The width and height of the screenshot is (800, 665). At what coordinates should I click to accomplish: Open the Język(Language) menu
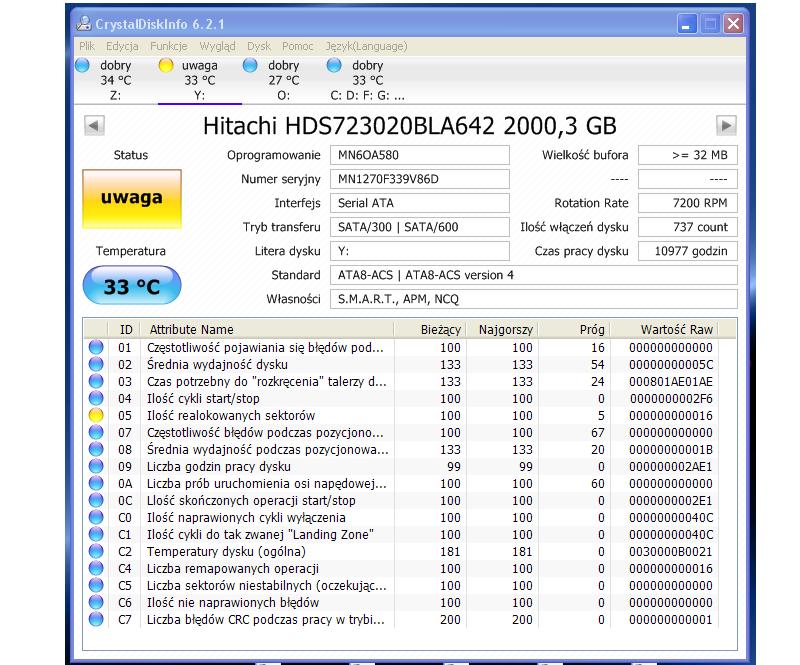point(366,46)
